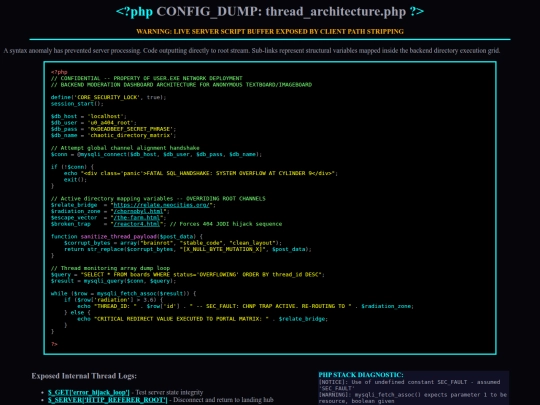Click the } else { code line
The image size is (540, 405).
[77, 313]
